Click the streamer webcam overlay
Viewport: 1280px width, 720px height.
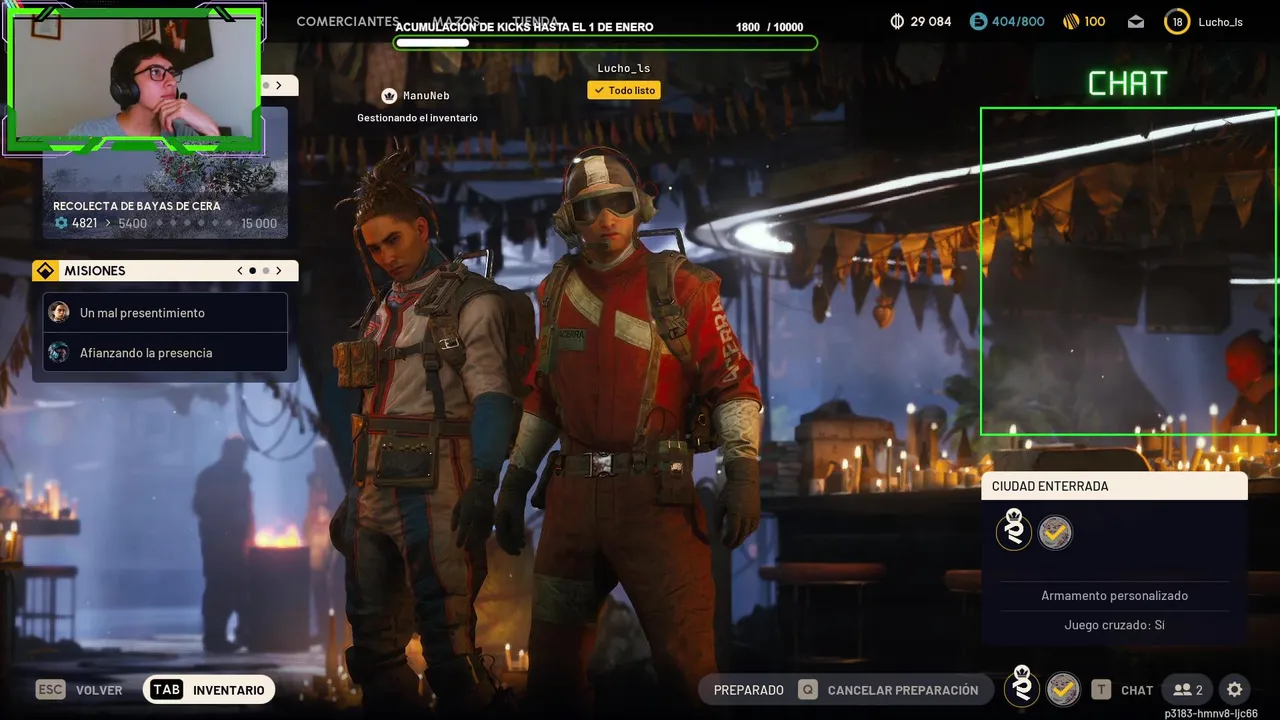135,78
